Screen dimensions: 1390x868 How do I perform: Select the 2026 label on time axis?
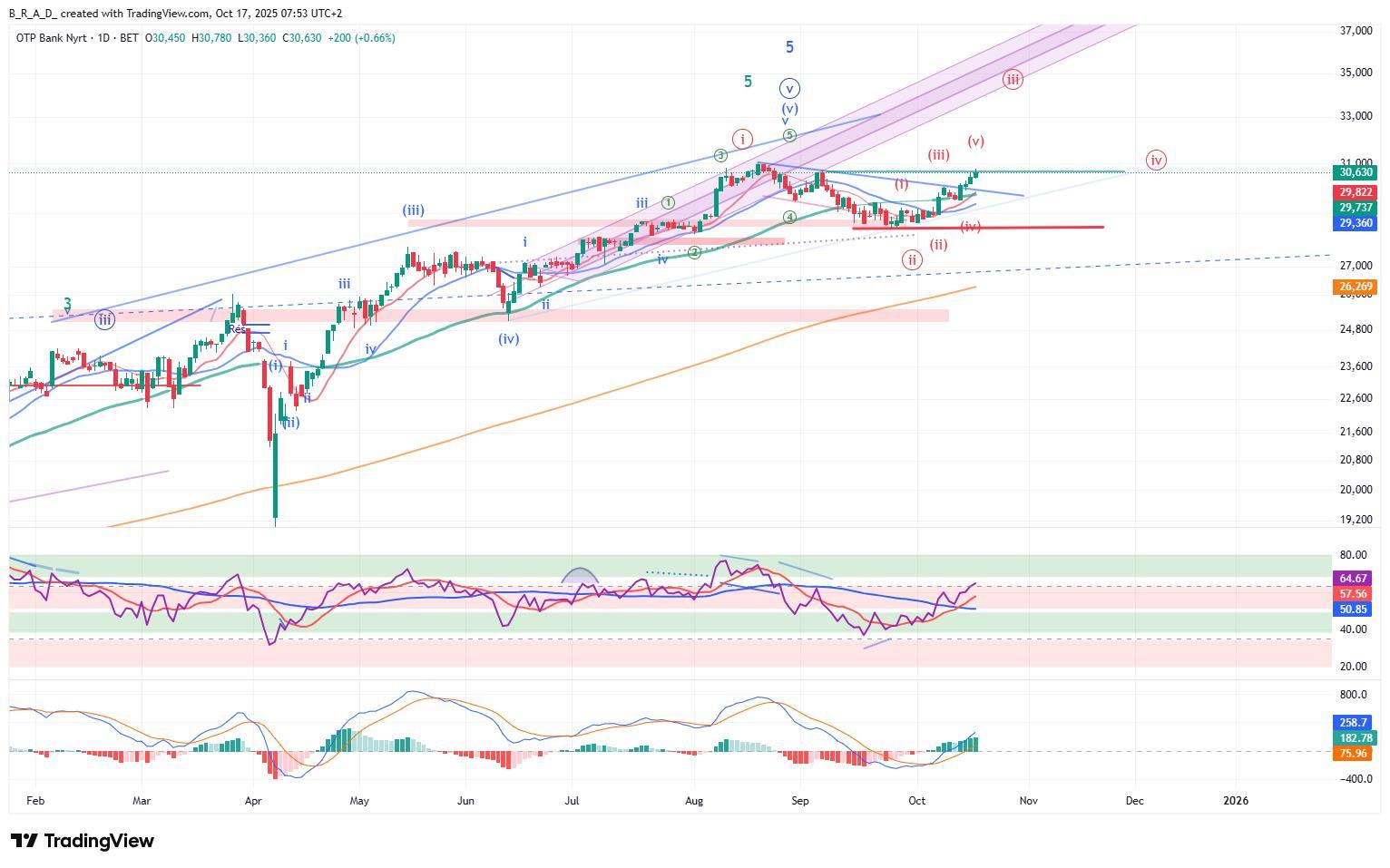click(1235, 801)
